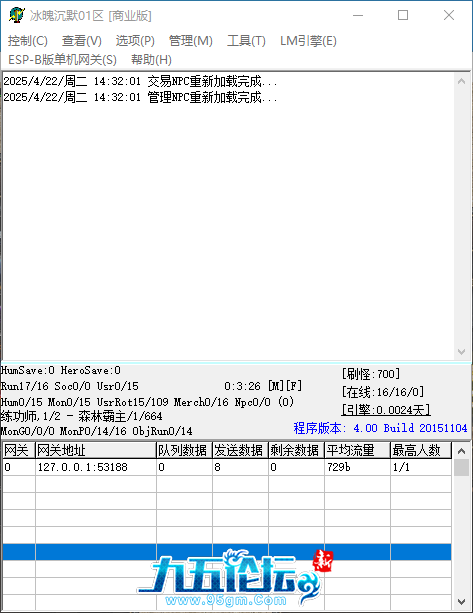
Task: Close the 冰魄沉默01区 window
Action: [x=449, y=15]
